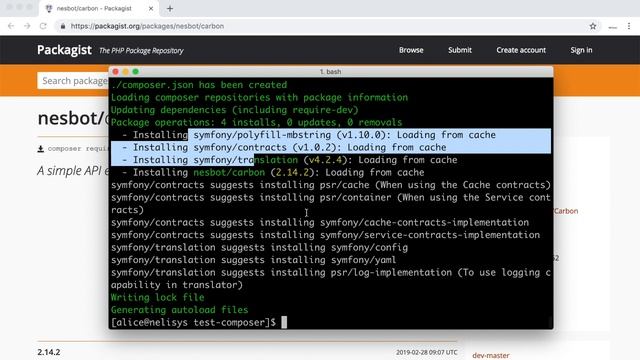View site info via the address bar lock icon

[62, 26]
